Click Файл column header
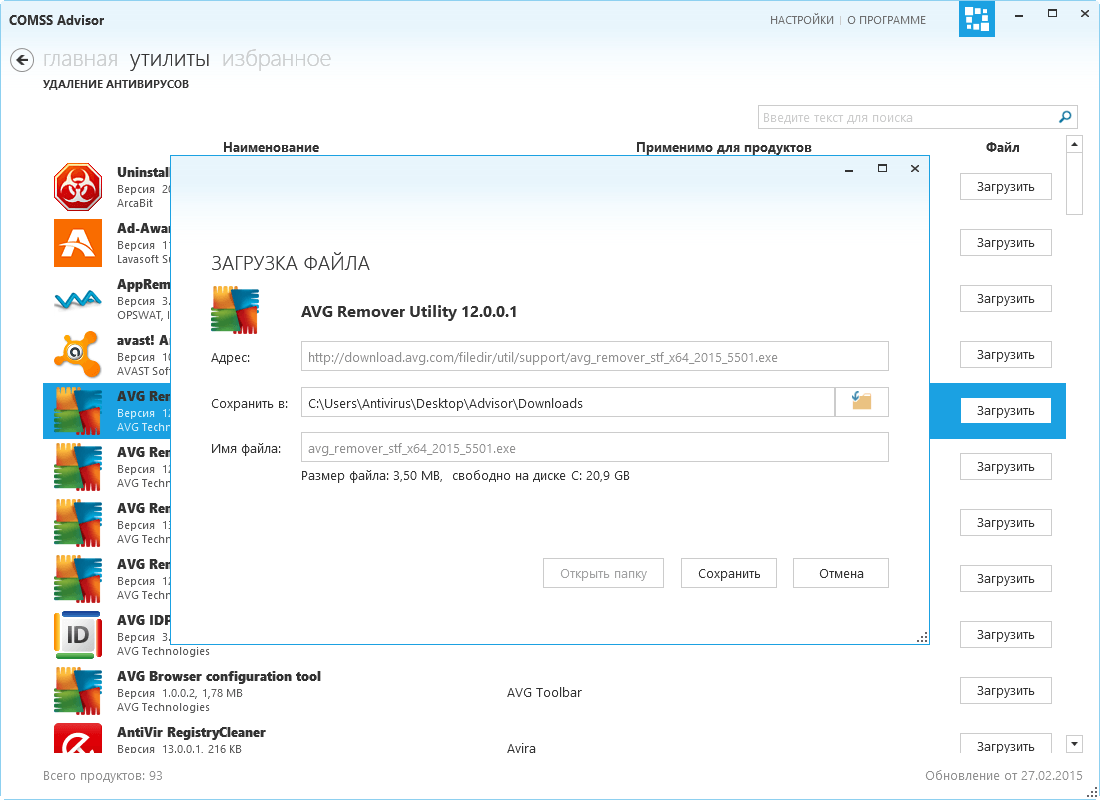The image size is (1100, 800). click(x=1002, y=147)
